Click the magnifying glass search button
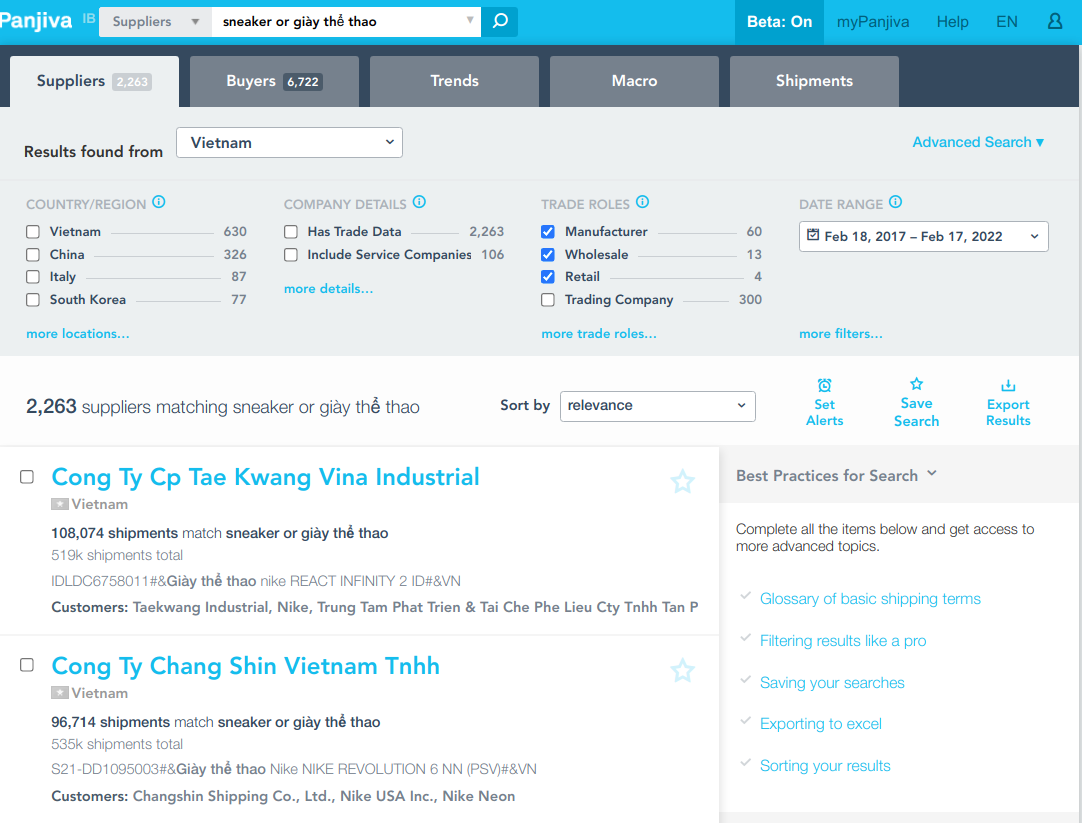Screen dimensions: 1082x823 500,21
